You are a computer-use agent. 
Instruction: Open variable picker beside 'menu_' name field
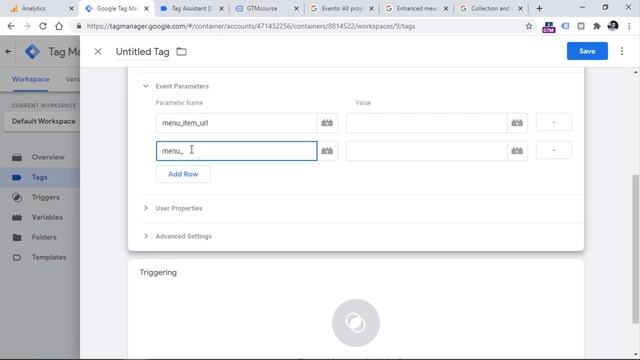pos(327,151)
